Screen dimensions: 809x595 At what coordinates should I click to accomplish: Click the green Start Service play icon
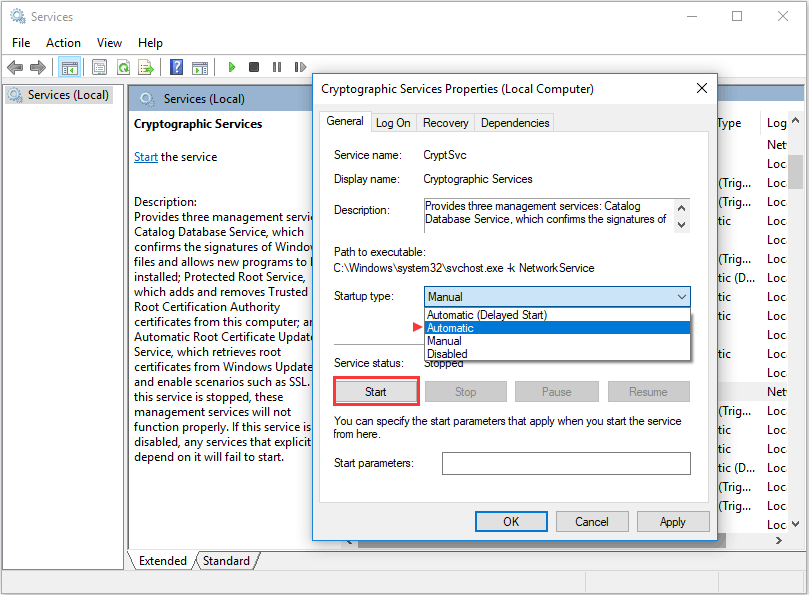point(232,67)
